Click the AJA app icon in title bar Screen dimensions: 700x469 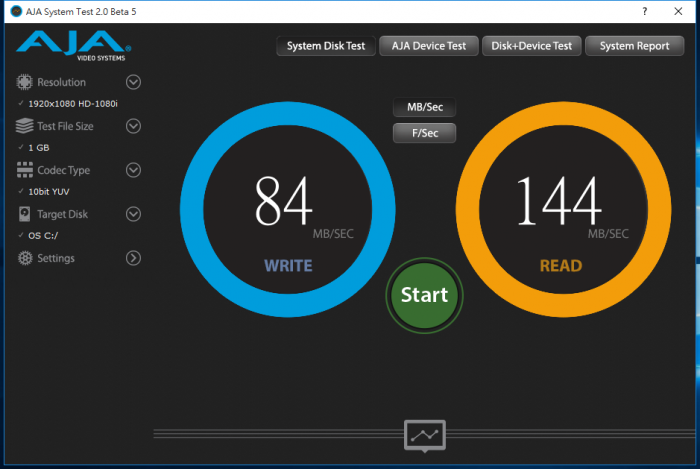tap(16, 12)
